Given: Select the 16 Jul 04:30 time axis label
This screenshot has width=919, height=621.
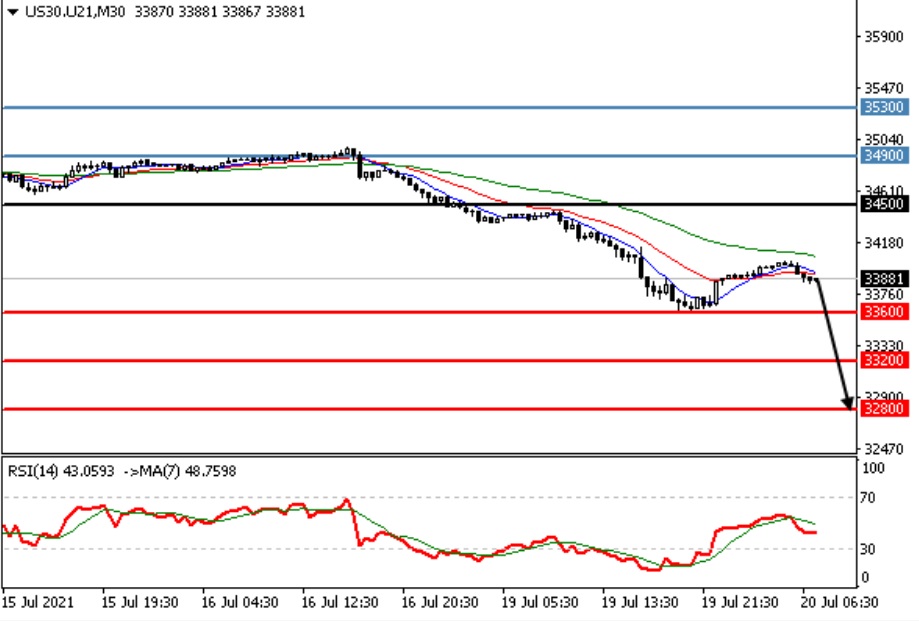Looking at the screenshot, I should 240,603.
